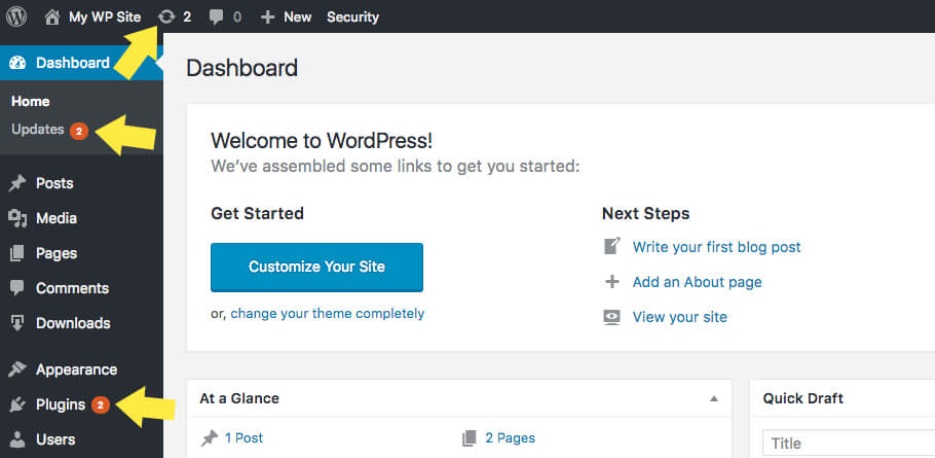Open the Security menu in admin bar
This screenshot has width=935, height=458.
[x=352, y=17]
